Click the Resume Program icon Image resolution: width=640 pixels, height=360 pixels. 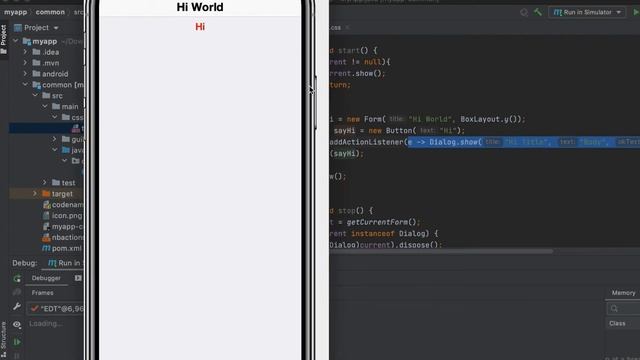[x=17, y=342]
